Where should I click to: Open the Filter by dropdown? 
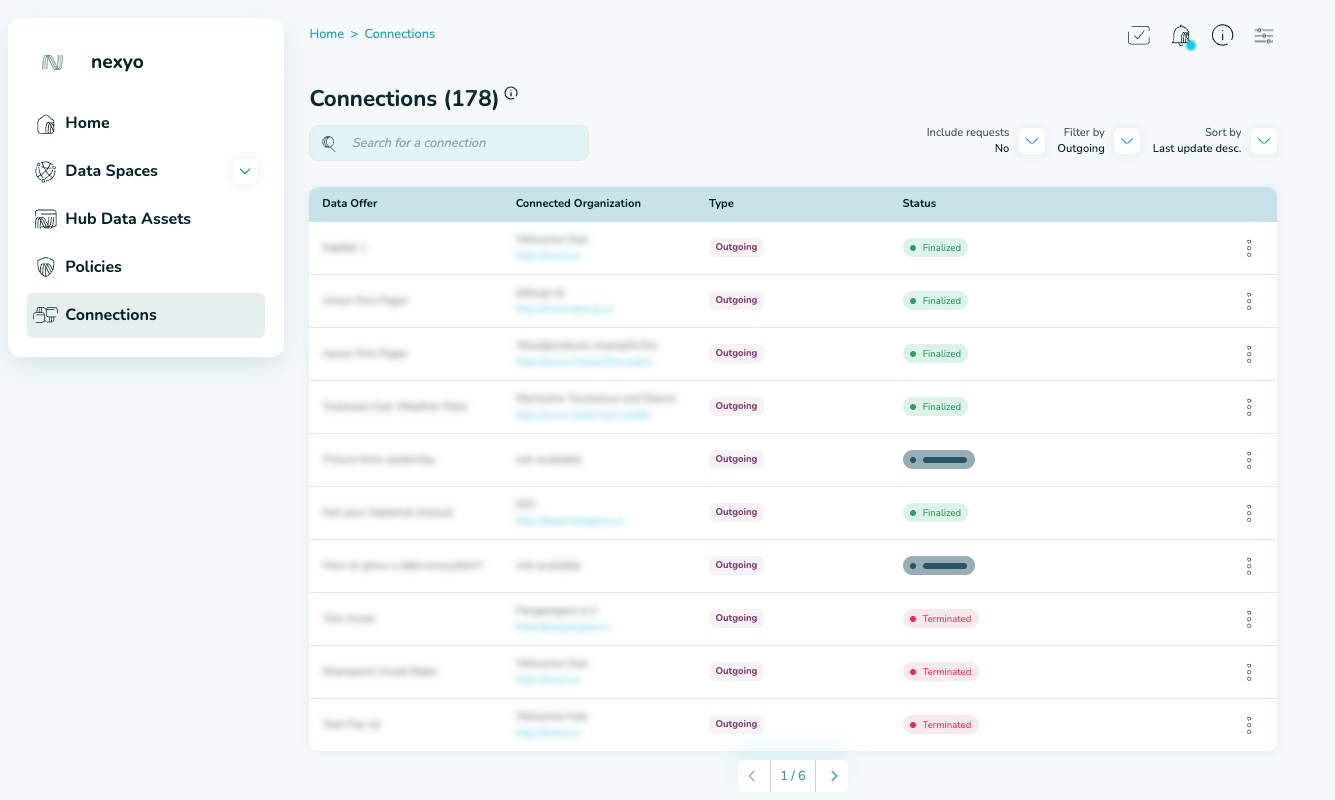point(1127,141)
